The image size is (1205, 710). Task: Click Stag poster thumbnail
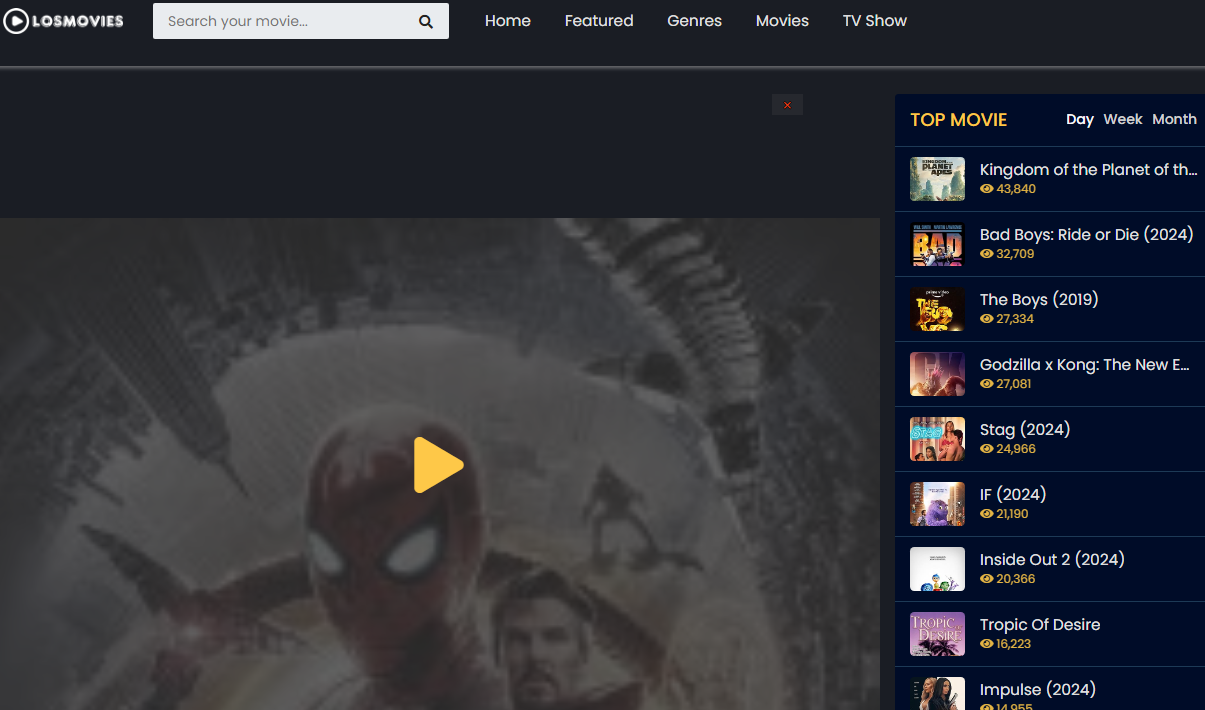[937, 439]
